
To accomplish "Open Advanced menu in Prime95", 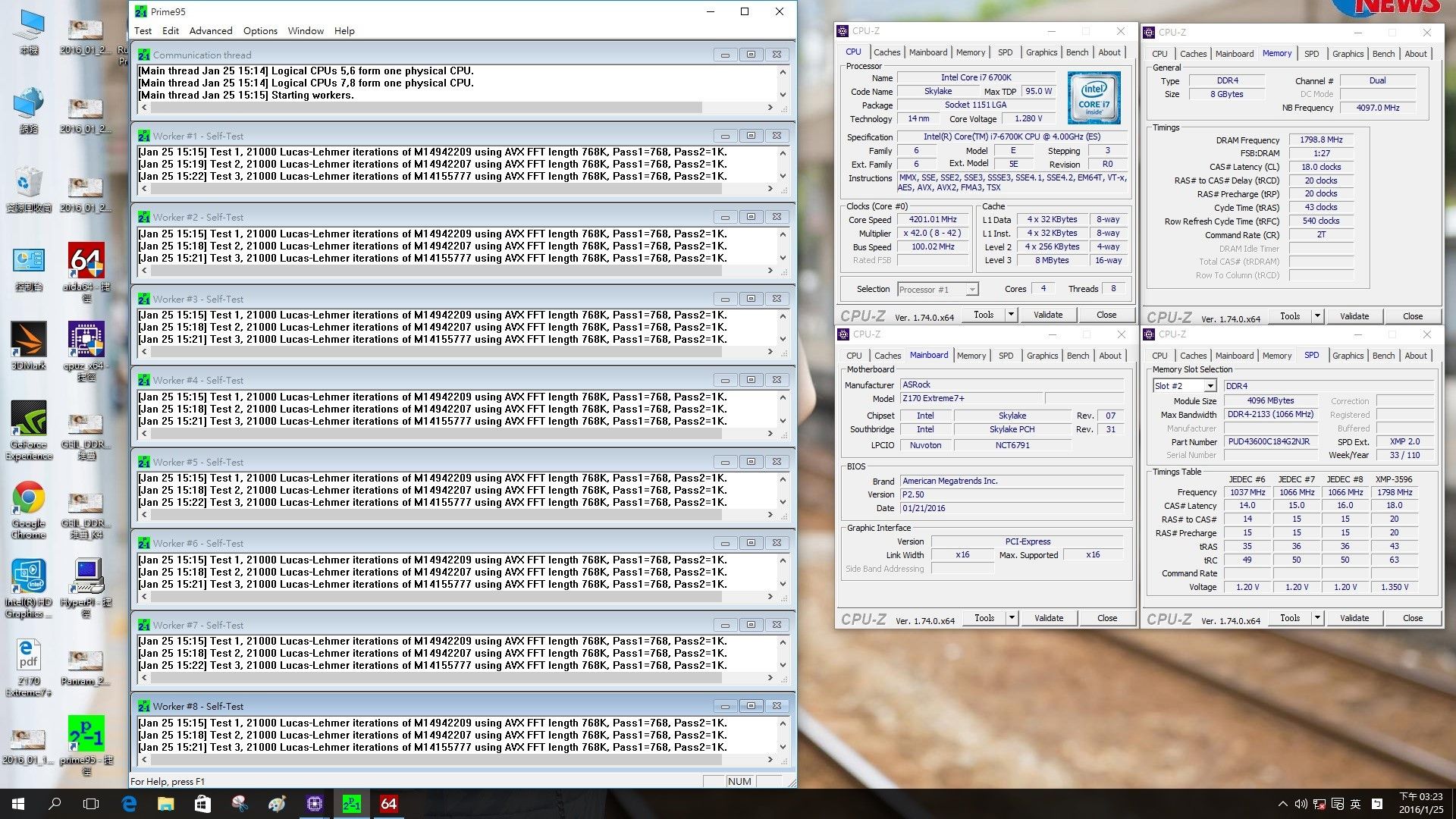I will click(x=210, y=30).
